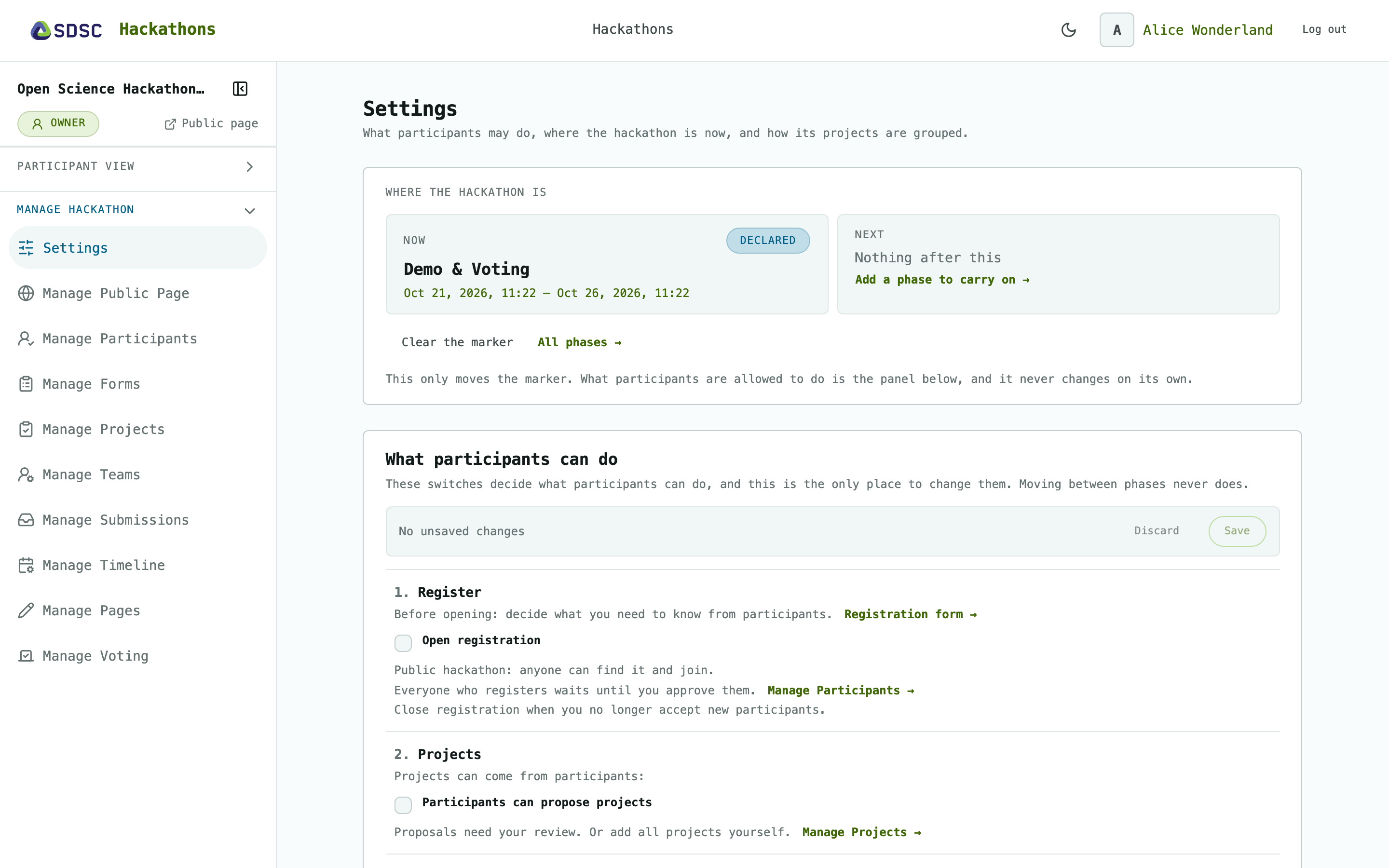Click the Alice Wonderland username
Viewport: 1389px width, 868px height.
(x=1208, y=30)
